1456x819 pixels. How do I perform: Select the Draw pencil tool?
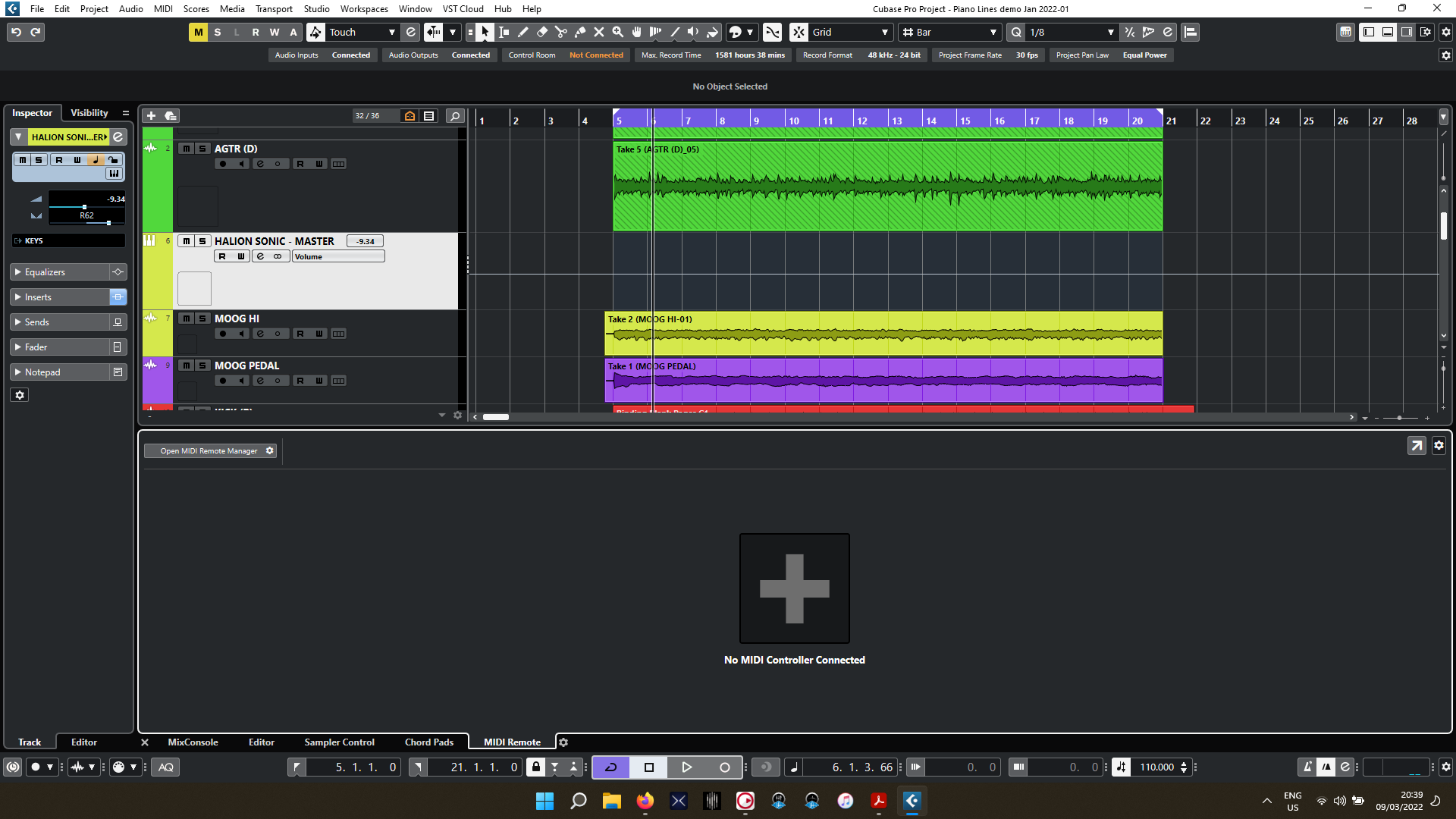coord(522,32)
